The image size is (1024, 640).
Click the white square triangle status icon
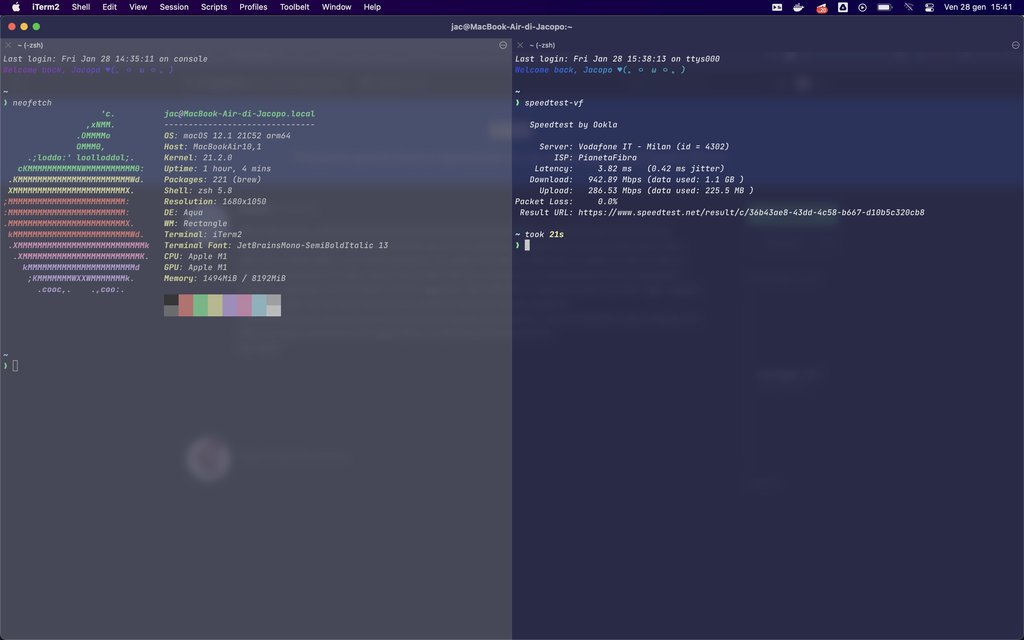point(843,7)
